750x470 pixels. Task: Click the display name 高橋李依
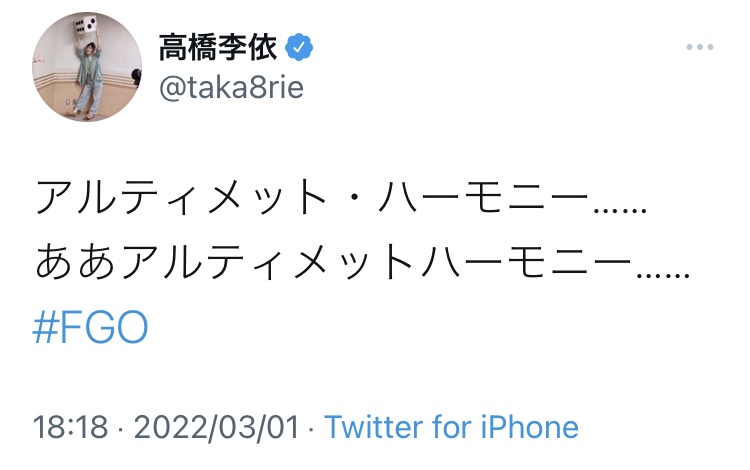pyautogui.click(x=218, y=46)
